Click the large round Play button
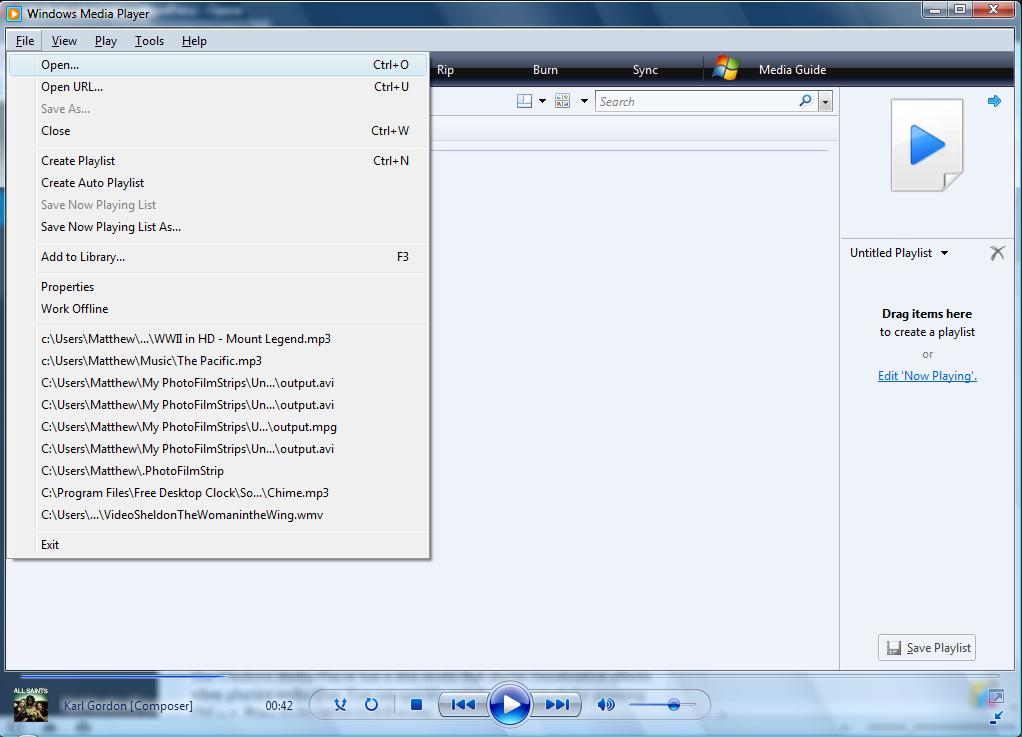Viewport: 1022px width, 737px height. click(510, 704)
